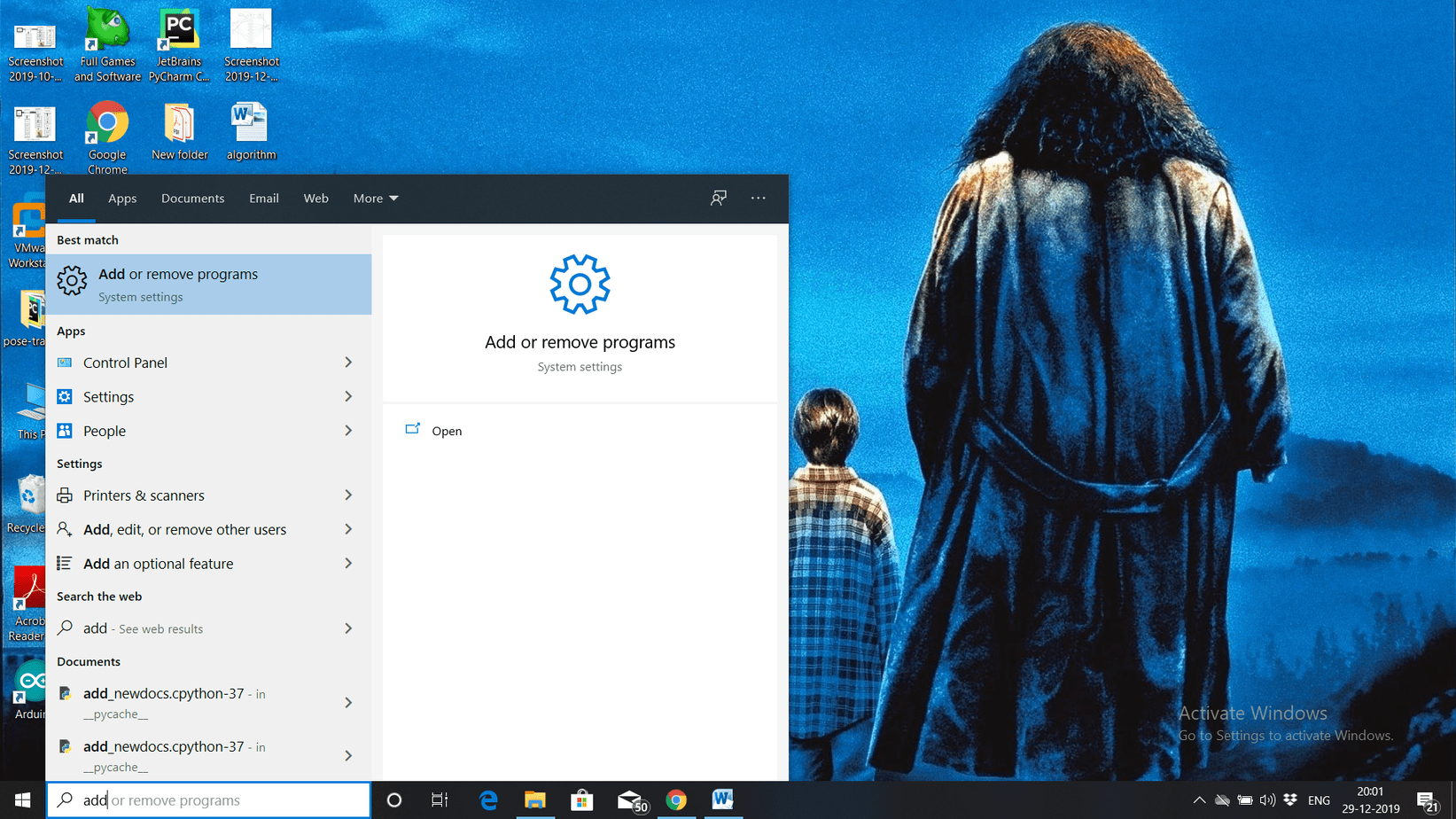
Task: Open Add, edit, or remove other users
Action: (191, 529)
